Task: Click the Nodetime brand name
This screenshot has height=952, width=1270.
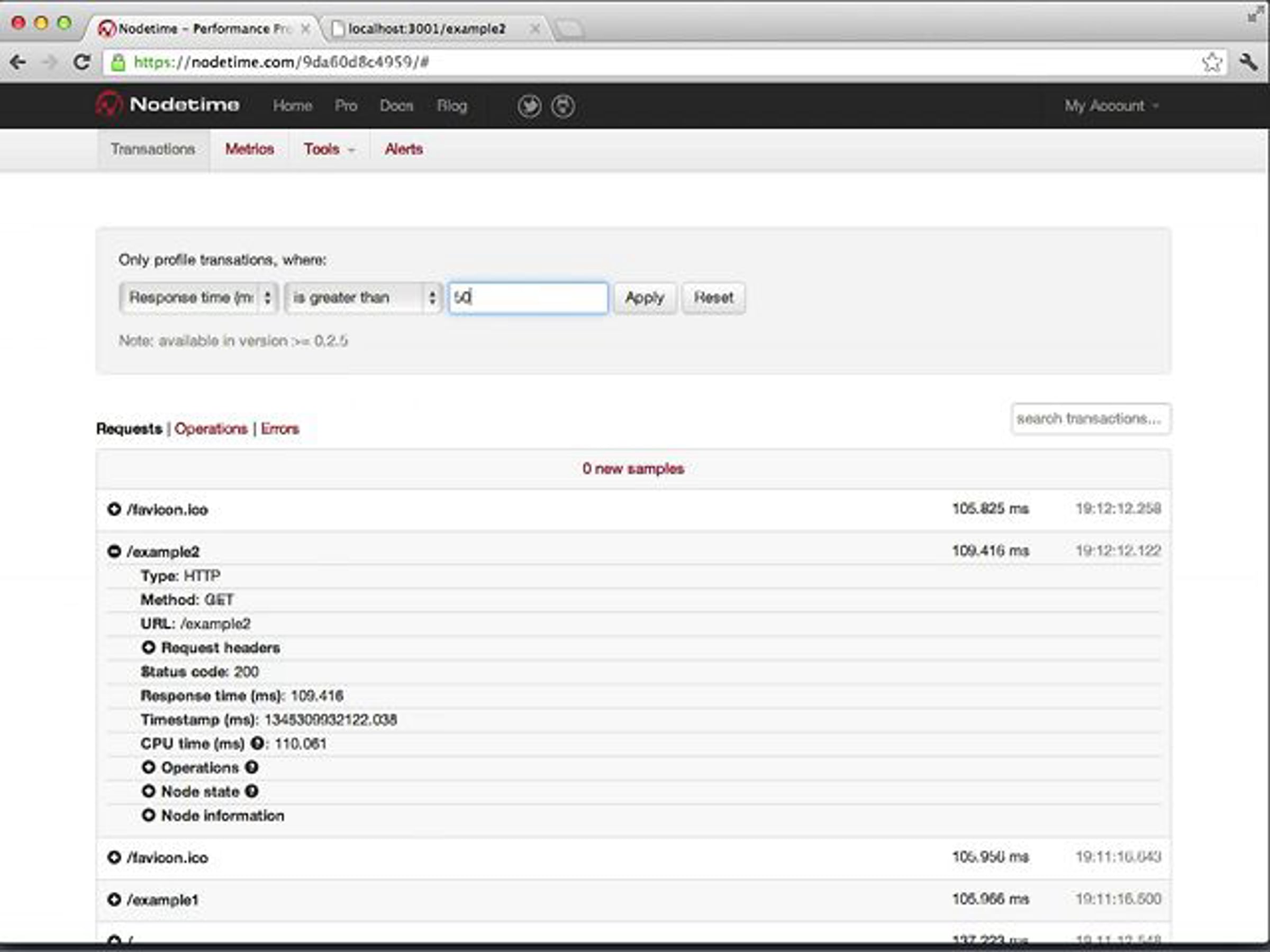Action: 184,105
